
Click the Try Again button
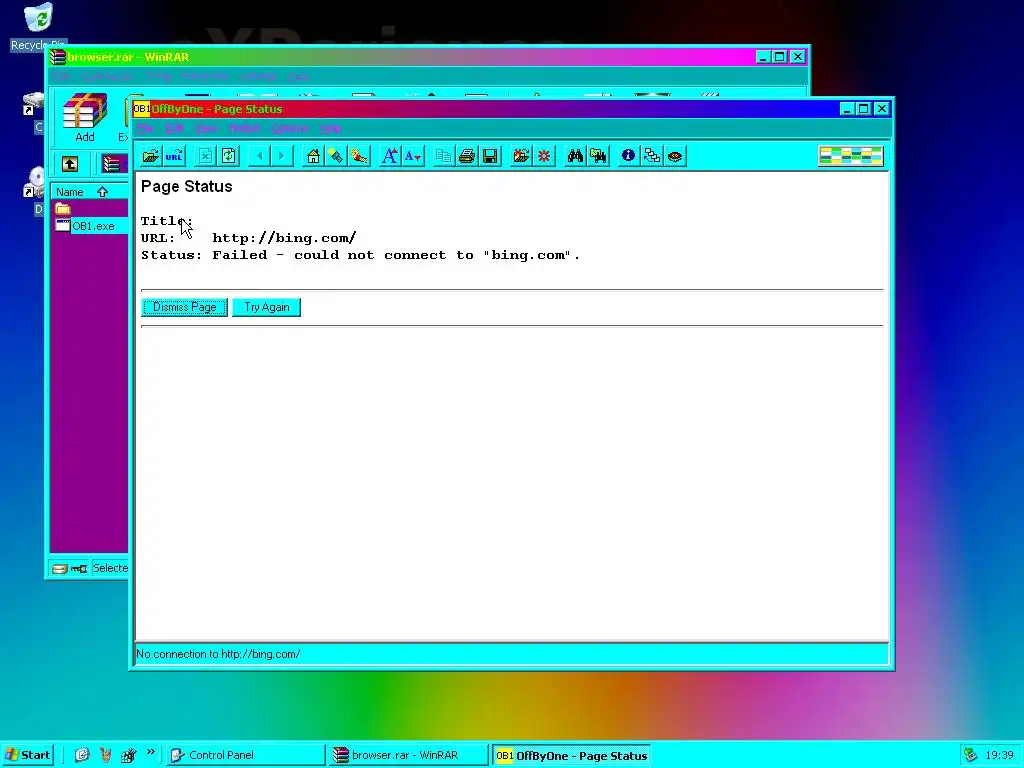click(x=266, y=307)
